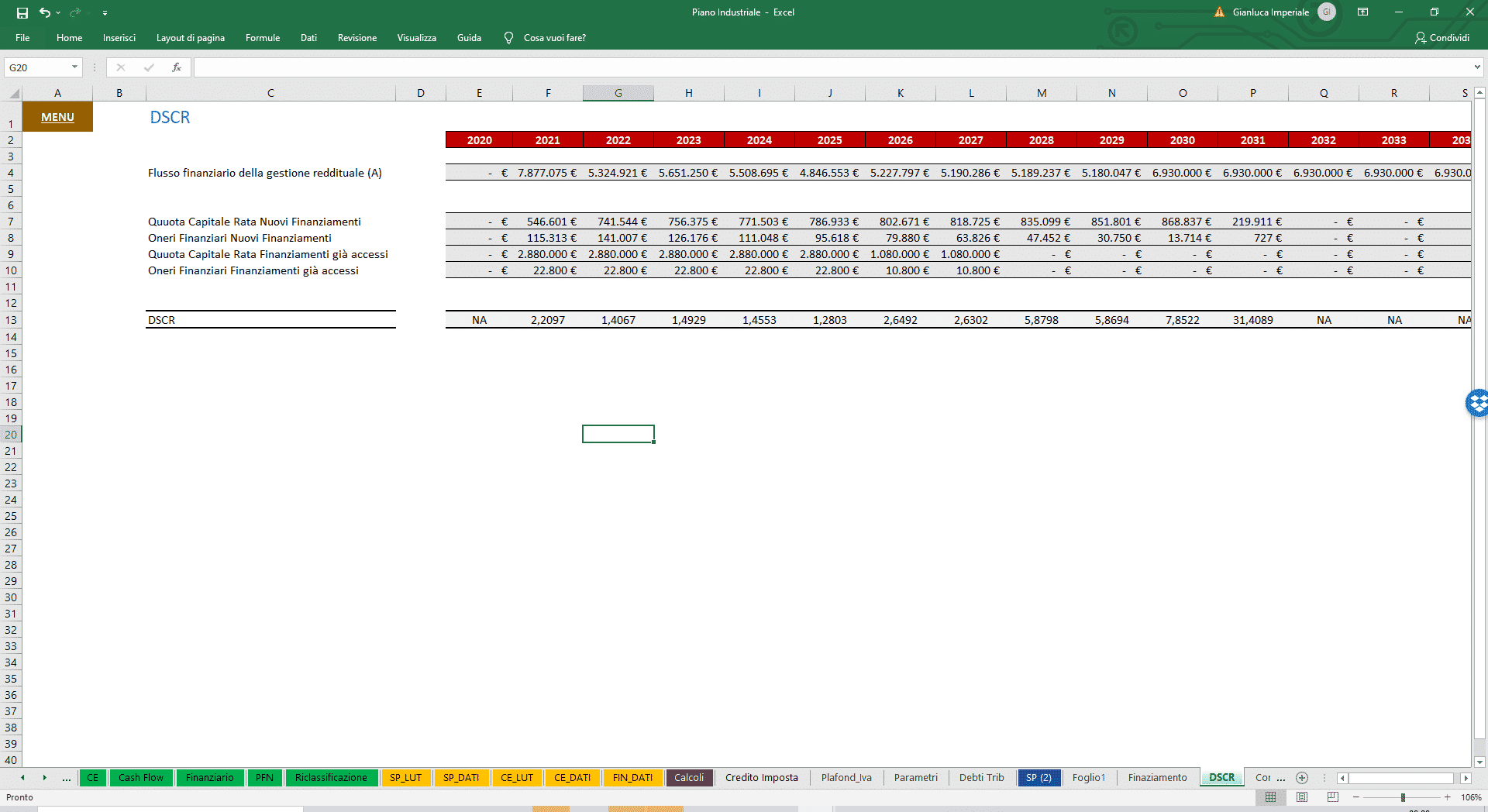
Task: Click the zoom slider handle
Action: point(1403,797)
